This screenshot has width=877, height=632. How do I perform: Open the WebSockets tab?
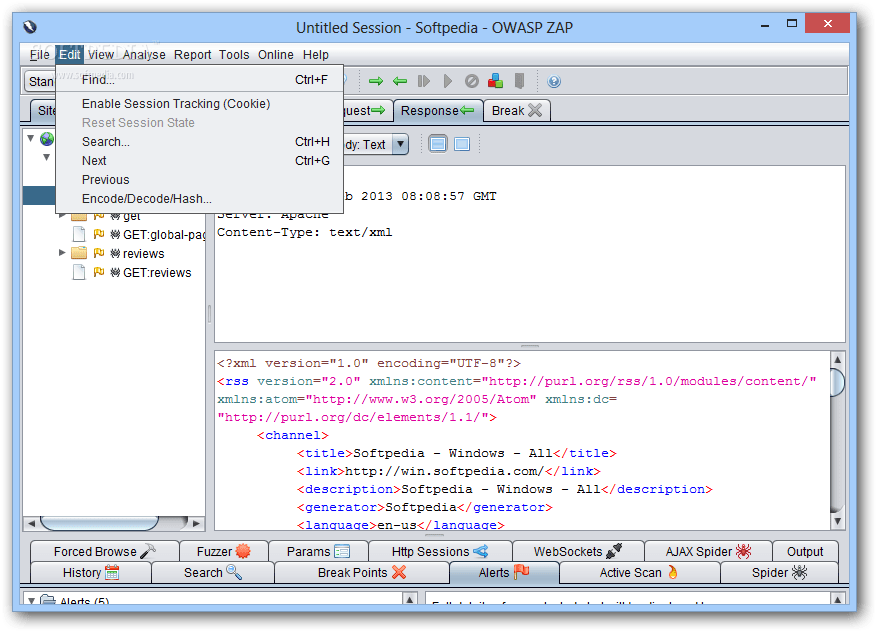coord(578,551)
